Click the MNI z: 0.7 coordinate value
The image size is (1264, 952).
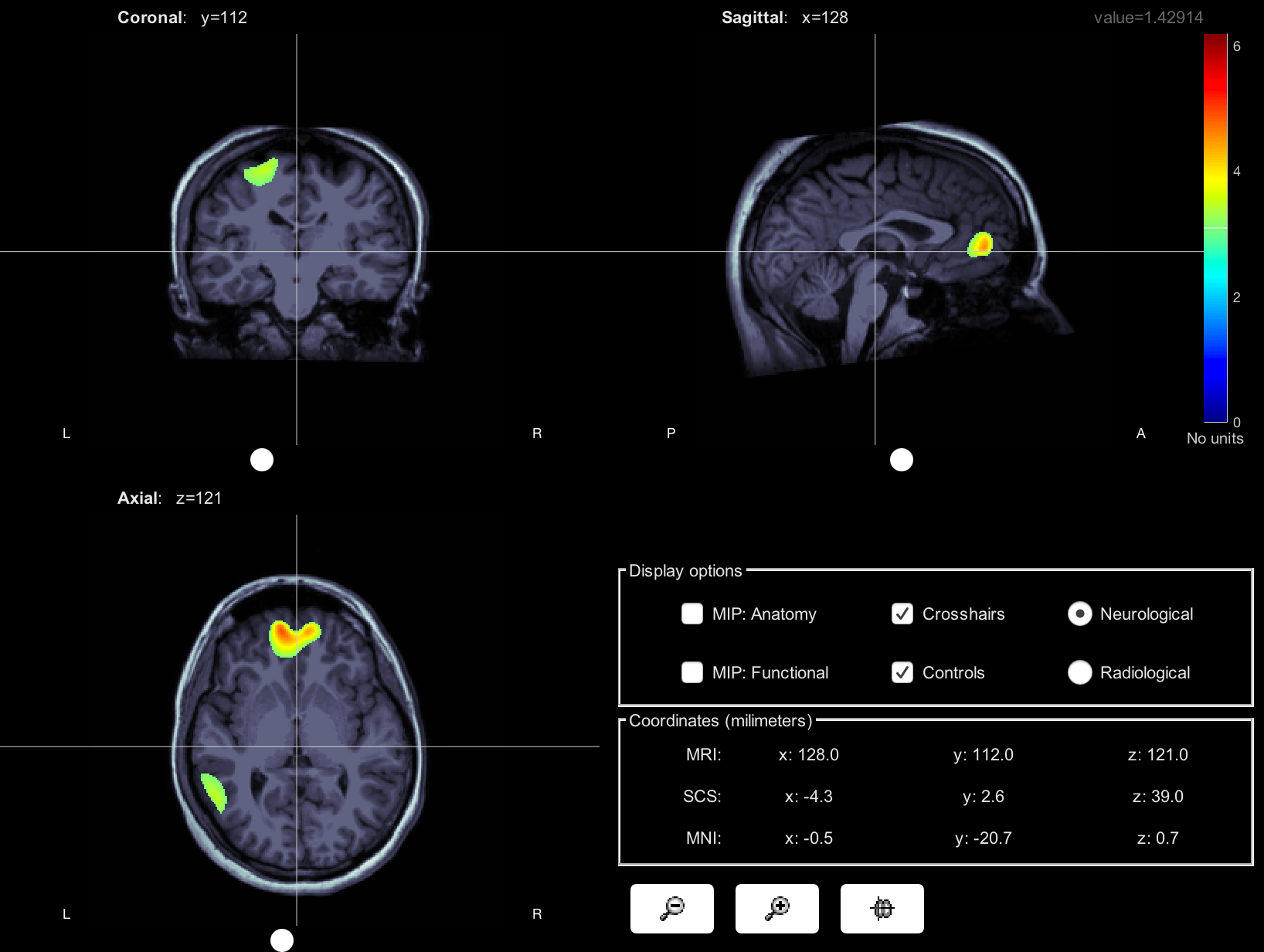pyautogui.click(x=1157, y=838)
